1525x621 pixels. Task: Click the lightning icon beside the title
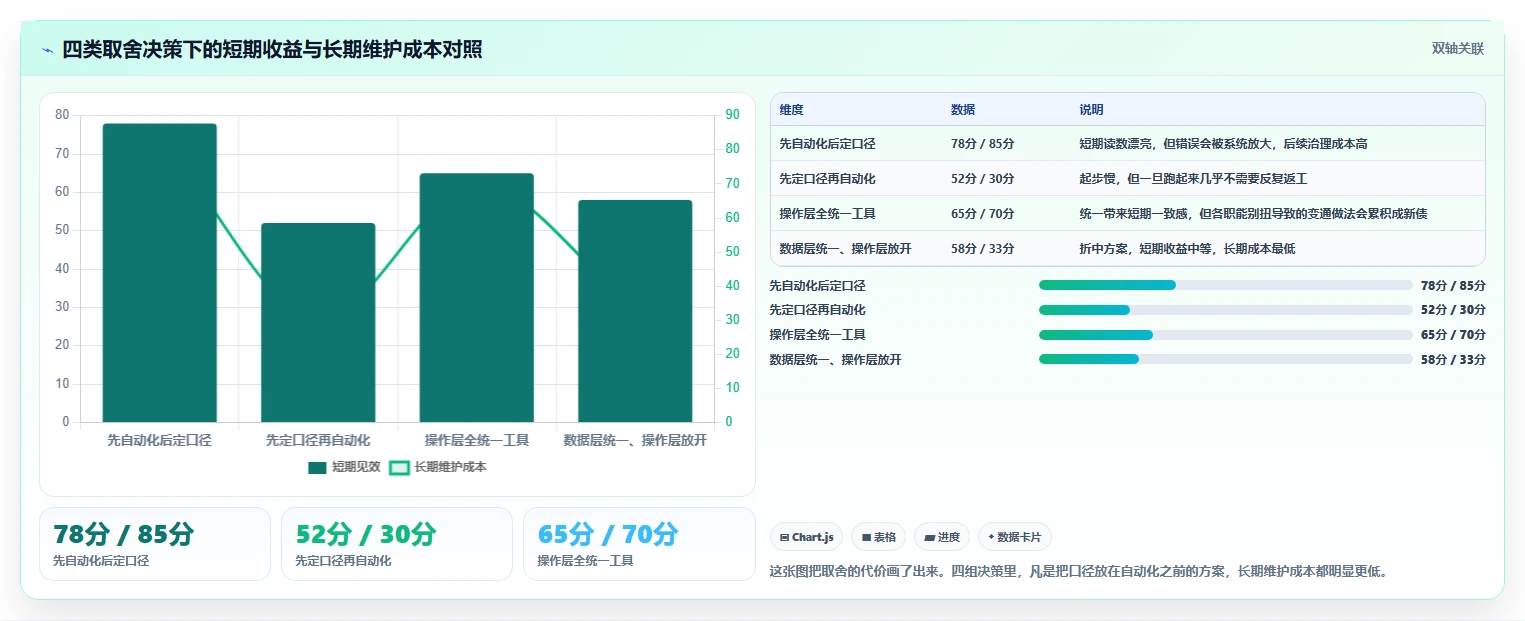click(48, 50)
